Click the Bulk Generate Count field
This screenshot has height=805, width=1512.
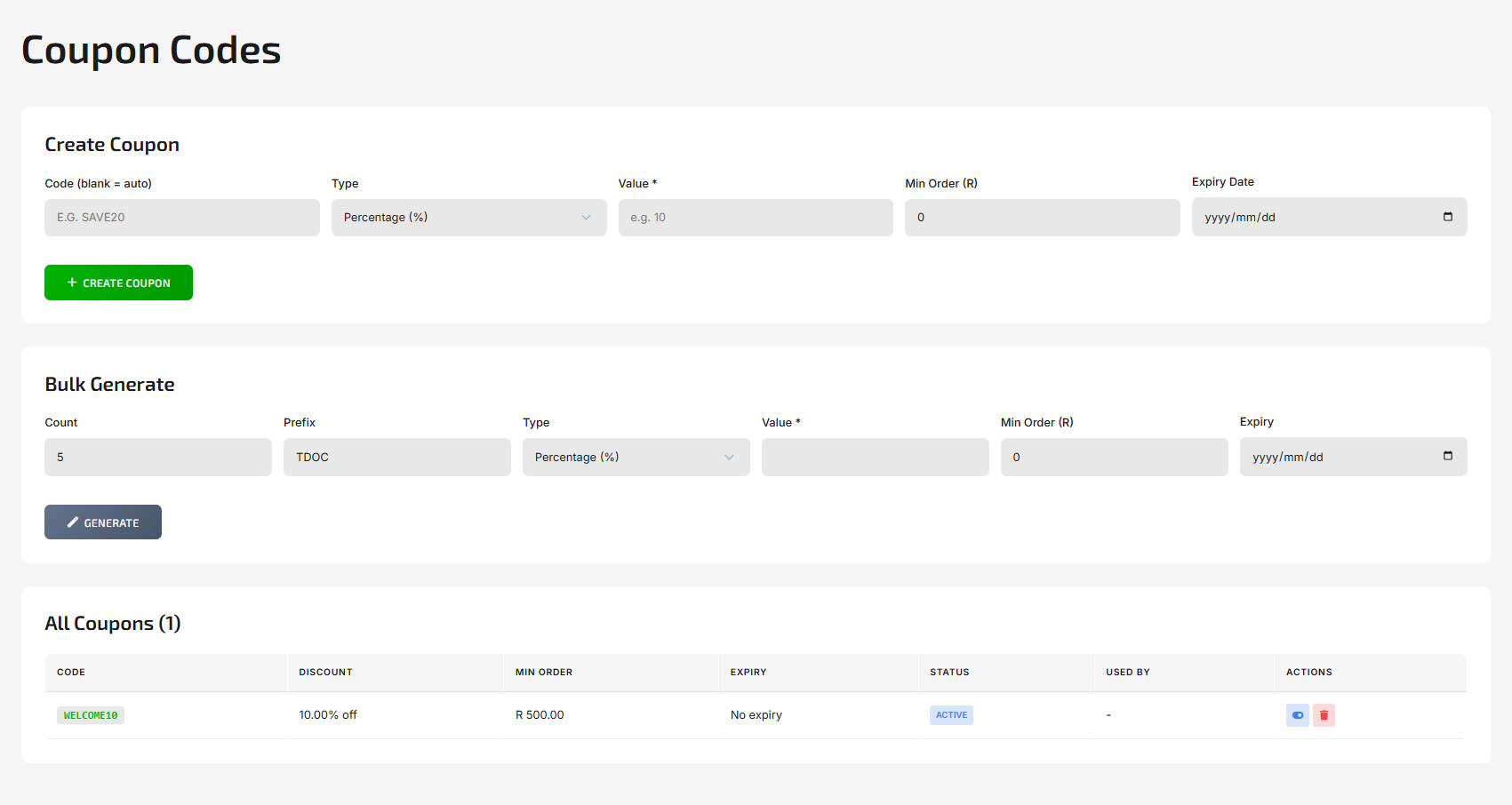tap(157, 458)
